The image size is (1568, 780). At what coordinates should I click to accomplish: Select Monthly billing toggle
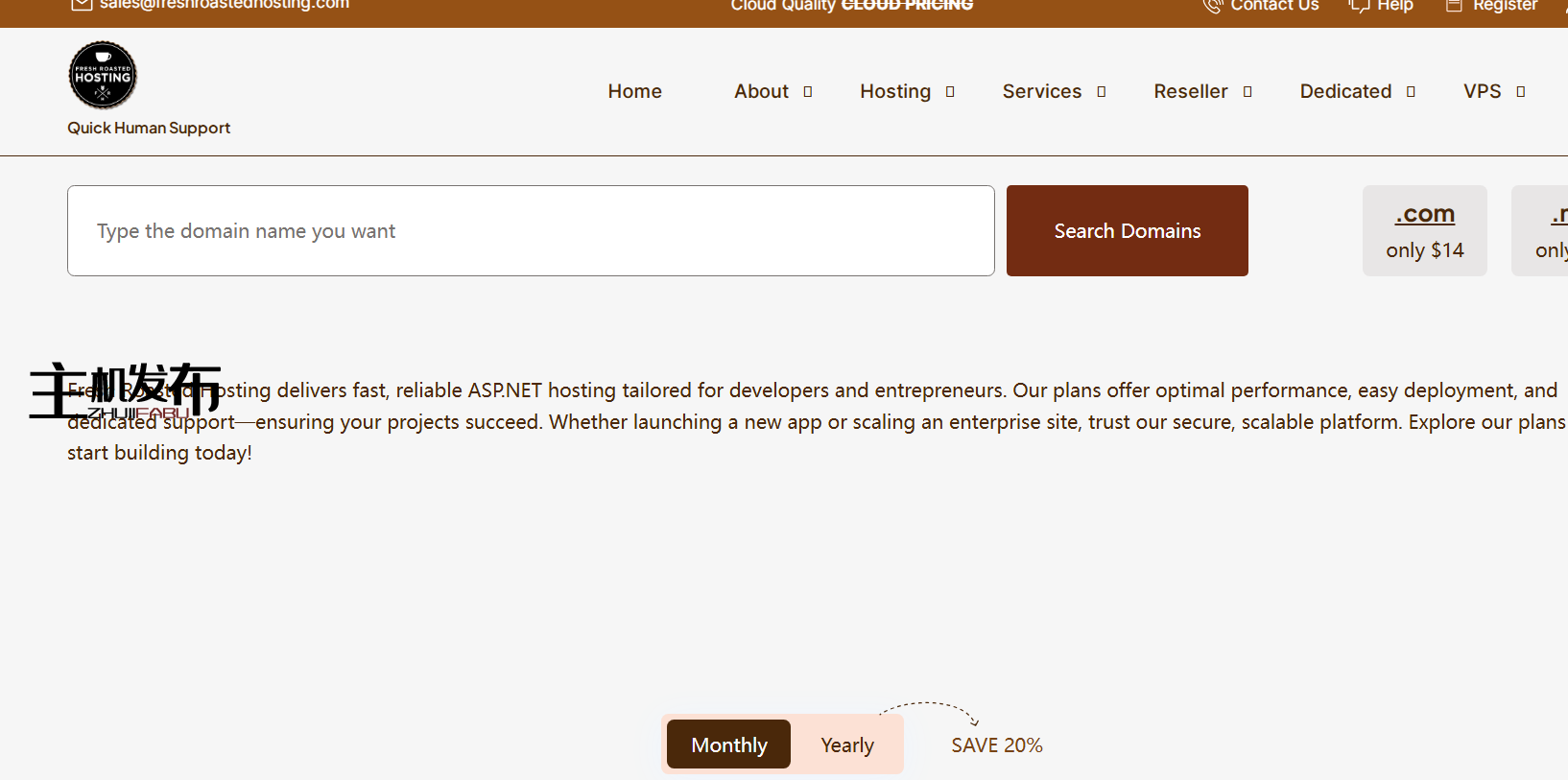click(x=728, y=745)
